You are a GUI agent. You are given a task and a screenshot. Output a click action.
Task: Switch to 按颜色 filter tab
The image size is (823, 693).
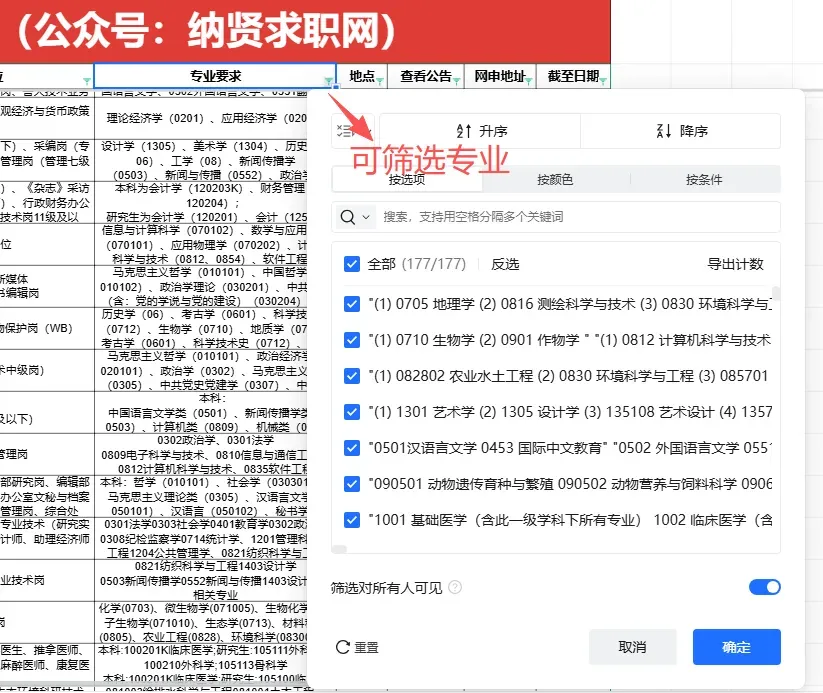pos(555,180)
